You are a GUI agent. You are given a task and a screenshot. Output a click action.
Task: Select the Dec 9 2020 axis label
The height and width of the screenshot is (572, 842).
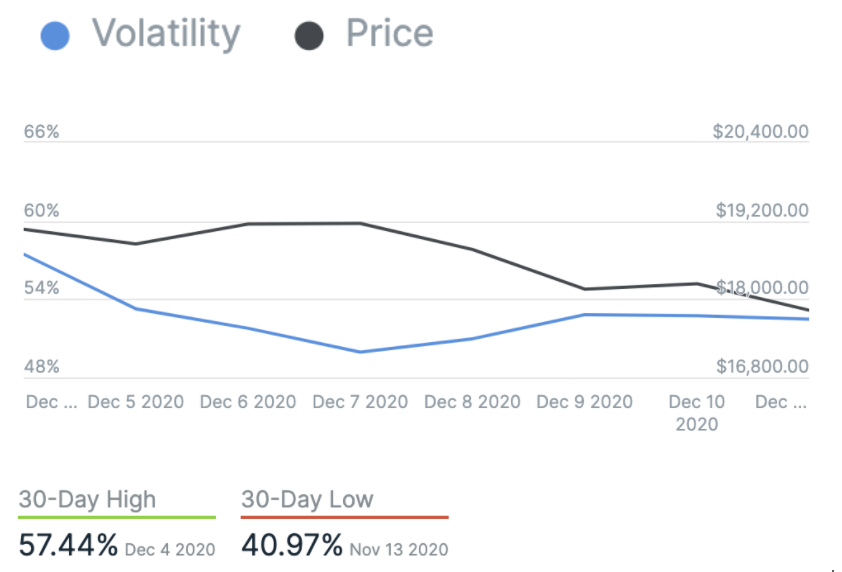[x=584, y=402]
